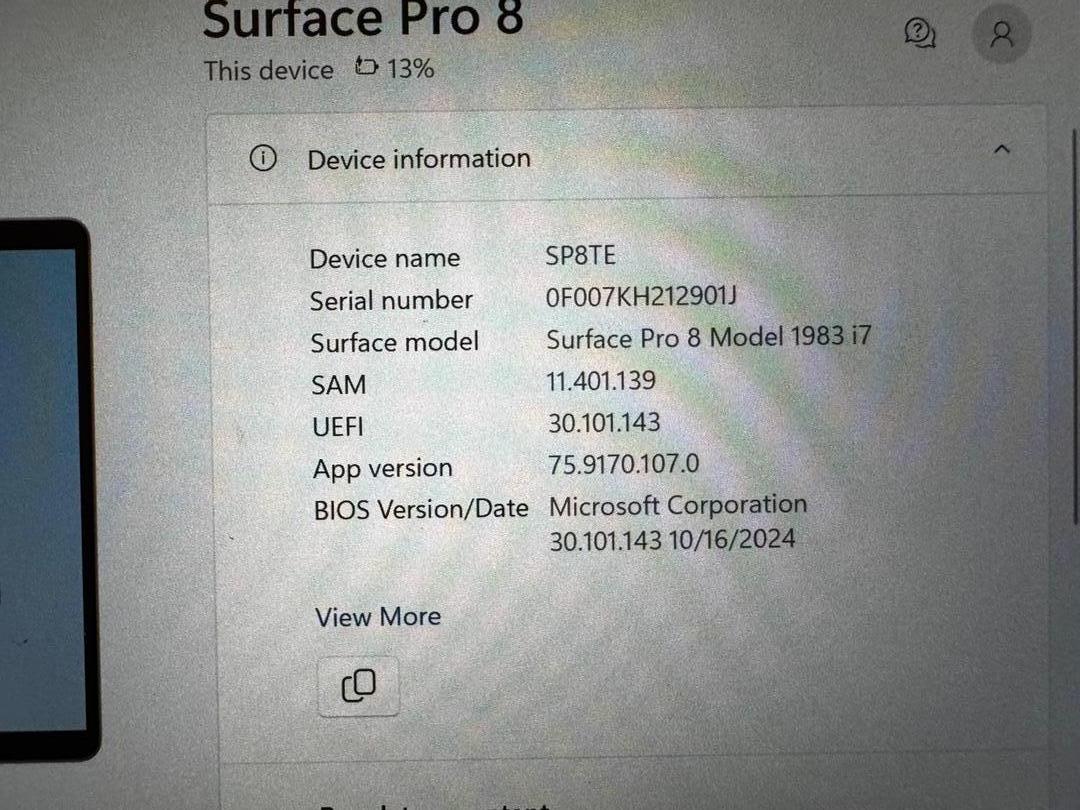Click the This device label
This screenshot has width=1080, height=810.
[x=269, y=70]
